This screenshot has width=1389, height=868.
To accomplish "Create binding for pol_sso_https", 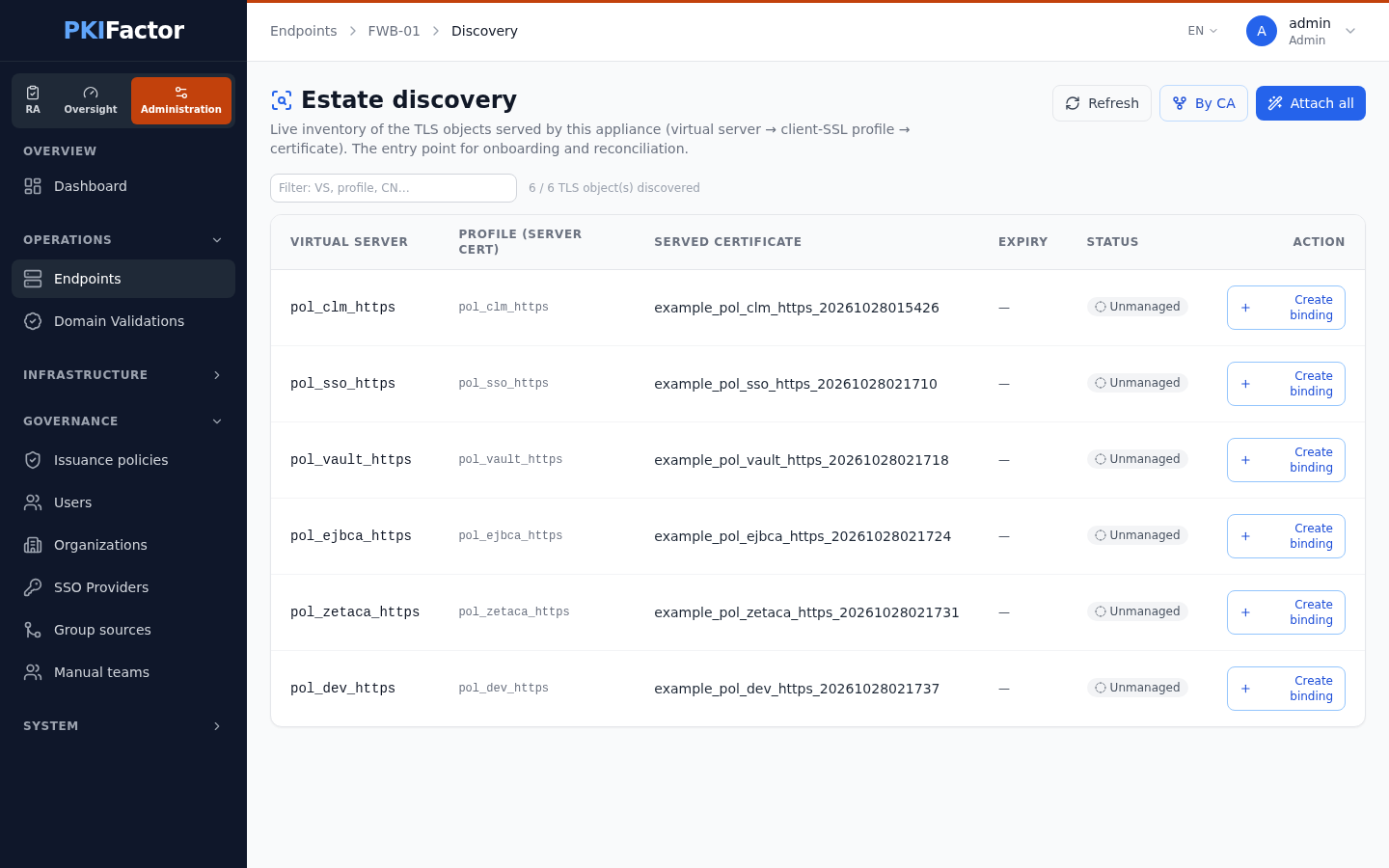I will pos(1286,384).
